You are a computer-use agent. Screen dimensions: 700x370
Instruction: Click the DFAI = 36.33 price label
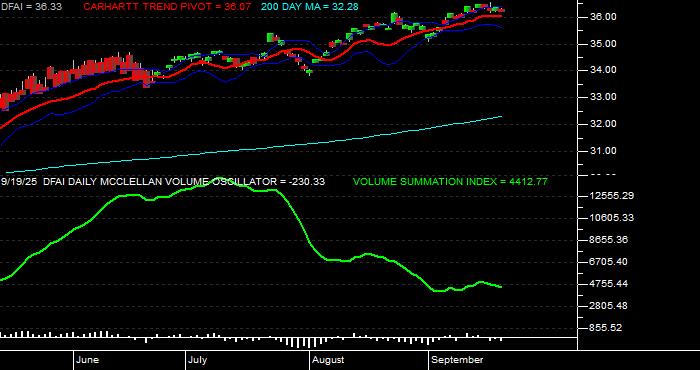pyautogui.click(x=31, y=7)
